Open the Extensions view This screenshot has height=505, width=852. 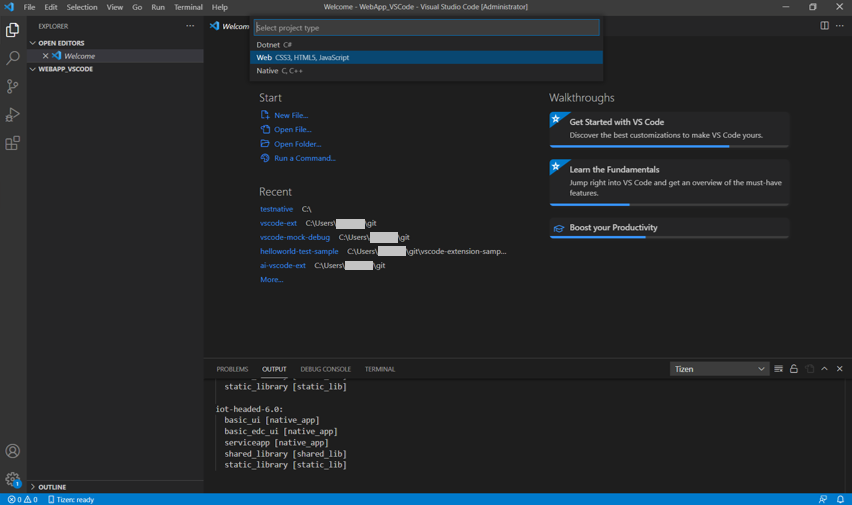point(13,144)
